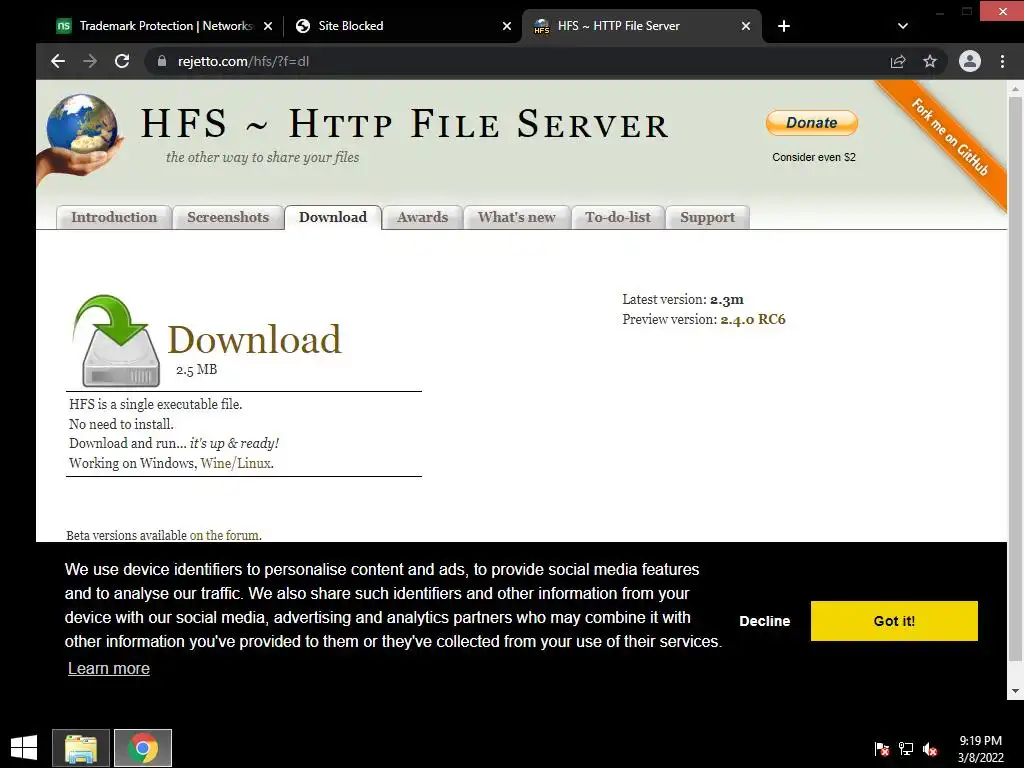Click the security flag tray icon

[x=882, y=748]
